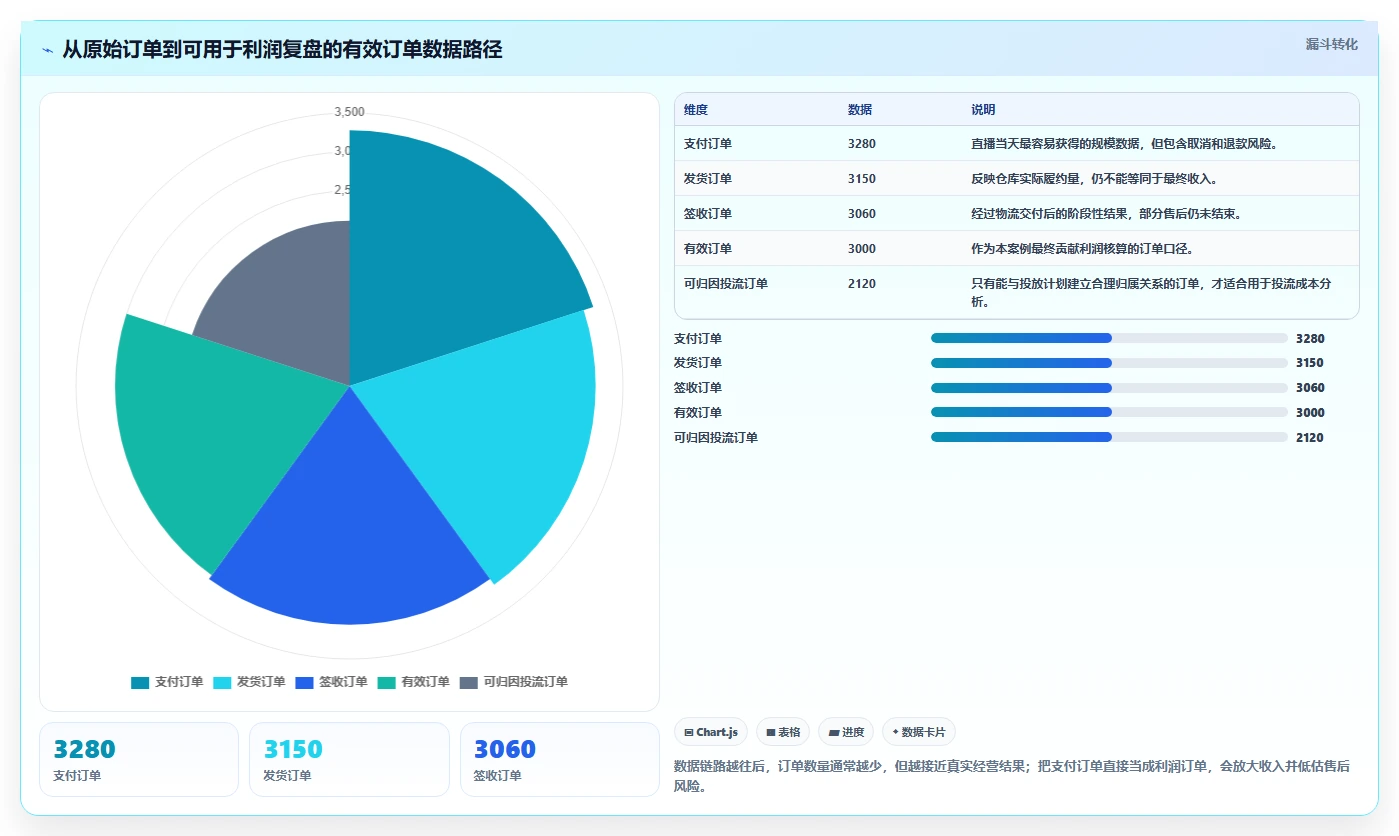Click the Chart.js tag chip
Viewport: 1399px width, 836px height.
(x=711, y=732)
